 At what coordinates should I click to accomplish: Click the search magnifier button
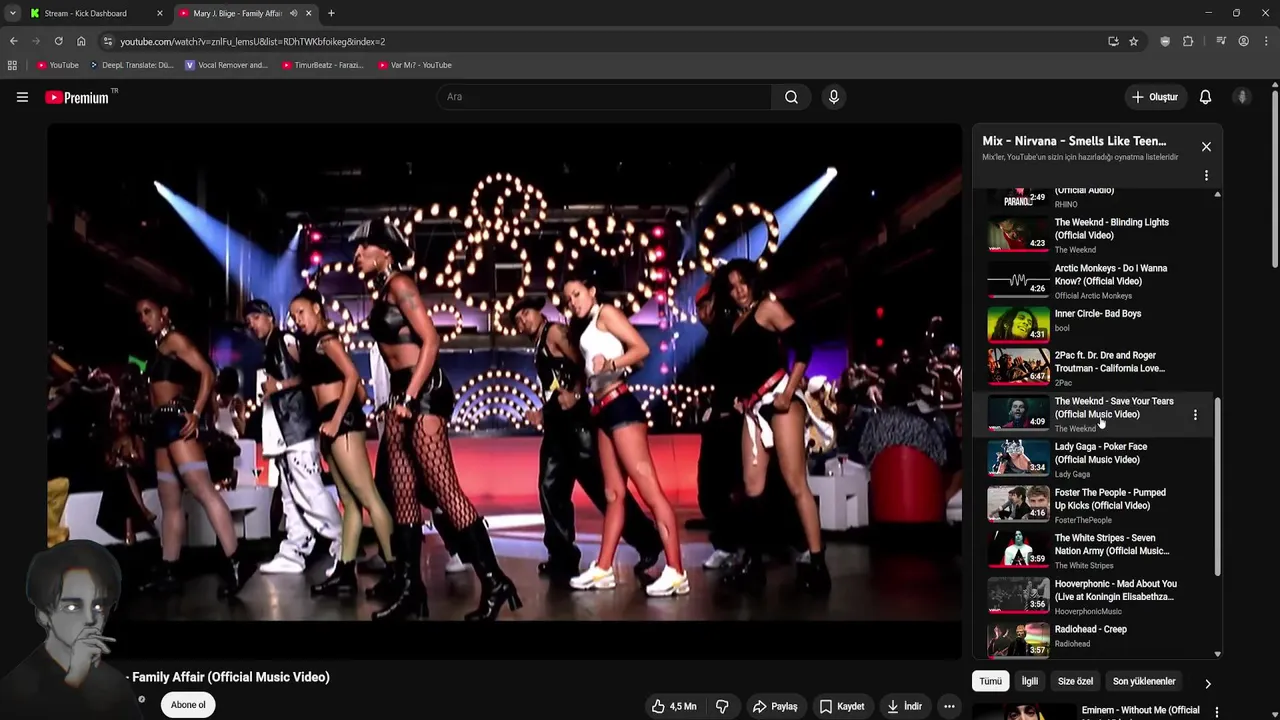791,97
